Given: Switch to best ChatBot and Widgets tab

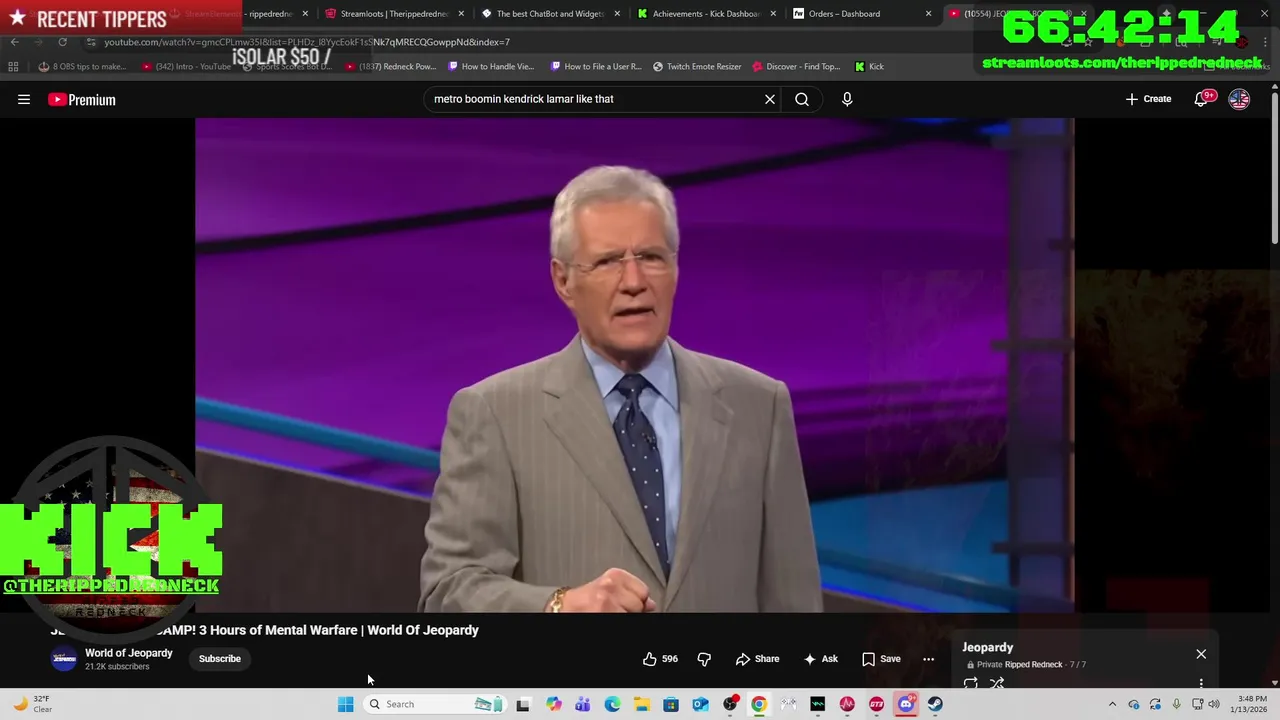Looking at the screenshot, I should [x=551, y=14].
